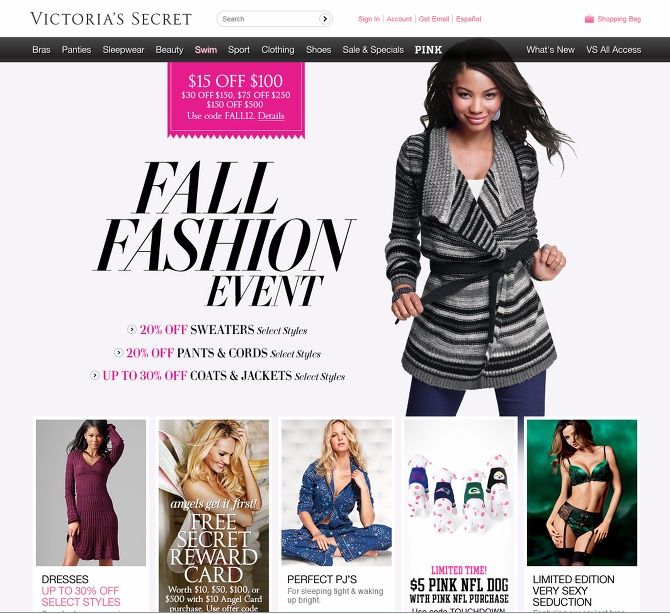Focus the Search text field
The width and height of the screenshot is (670, 614).
point(269,19)
